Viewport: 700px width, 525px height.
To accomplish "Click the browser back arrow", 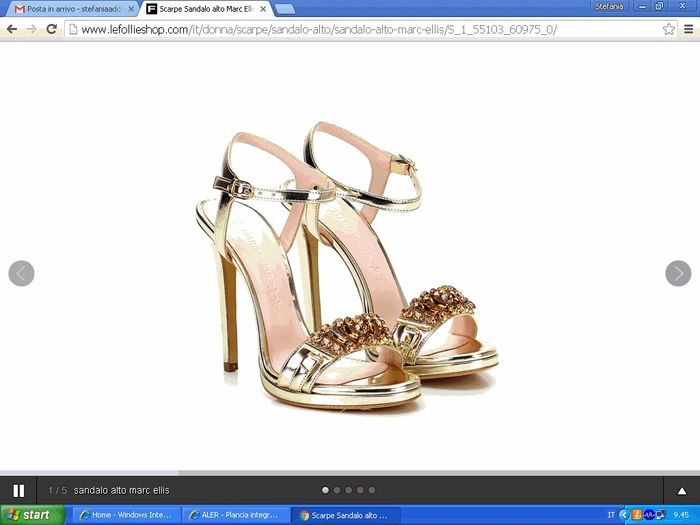I will coord(12,29).
